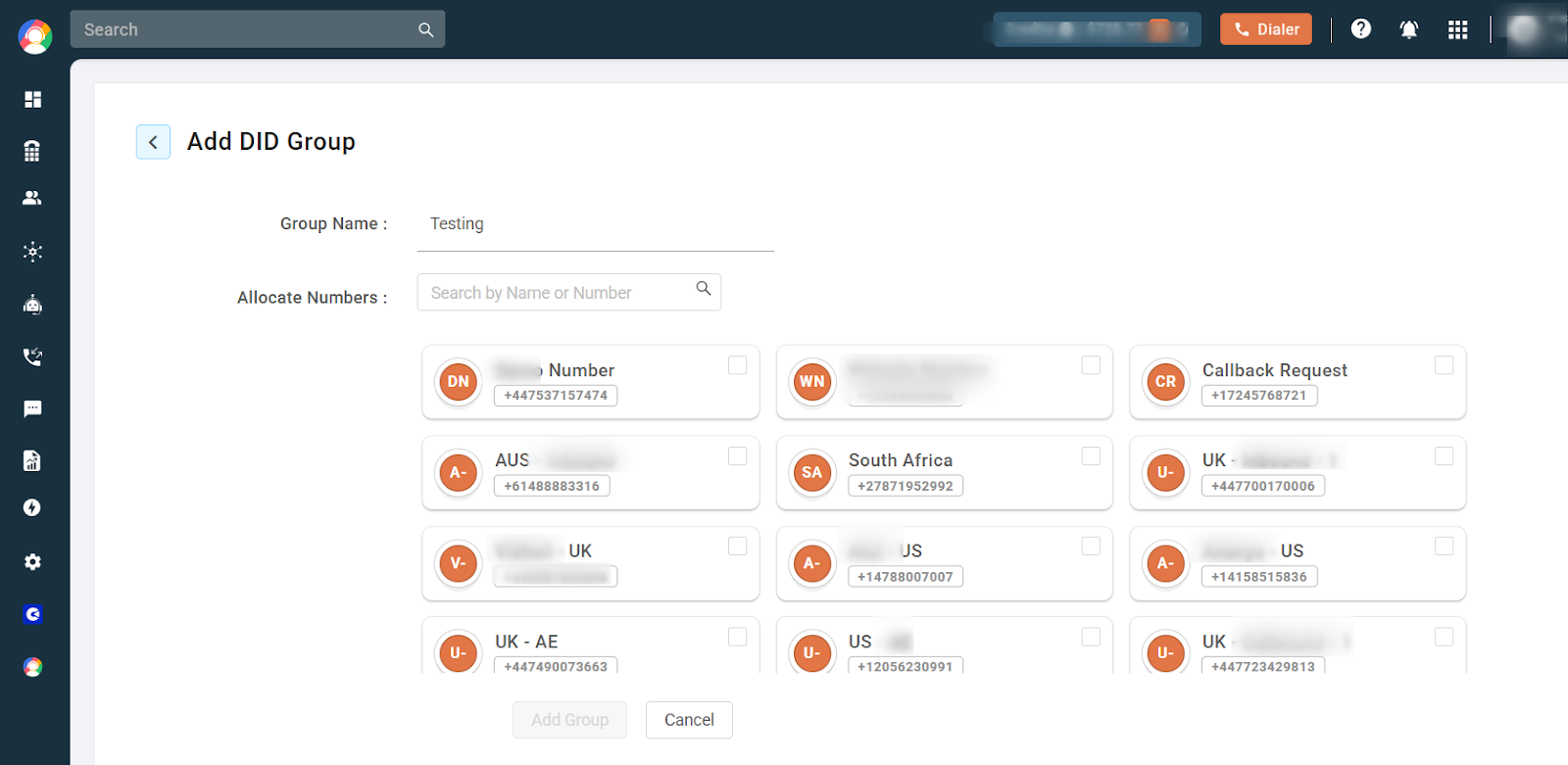This screenshot has height=765, width=1568.
Task: Open the reports document icon in sidebar
Action: coord(32,460)
